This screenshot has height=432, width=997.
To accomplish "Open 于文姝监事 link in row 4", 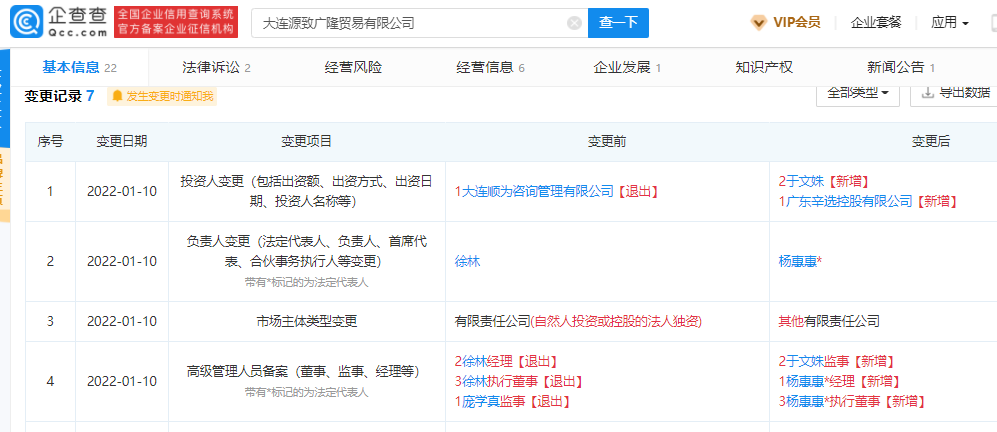I will pos(819,362).
